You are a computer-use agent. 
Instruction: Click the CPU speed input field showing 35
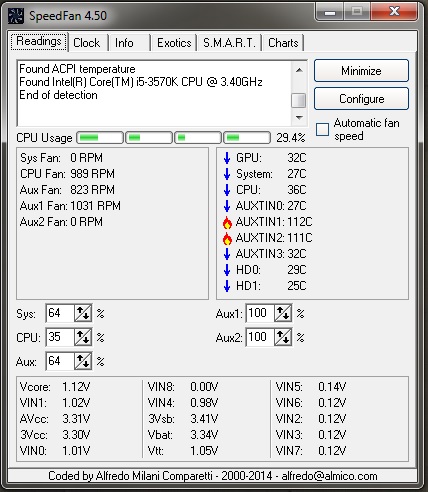click(60, 337)
